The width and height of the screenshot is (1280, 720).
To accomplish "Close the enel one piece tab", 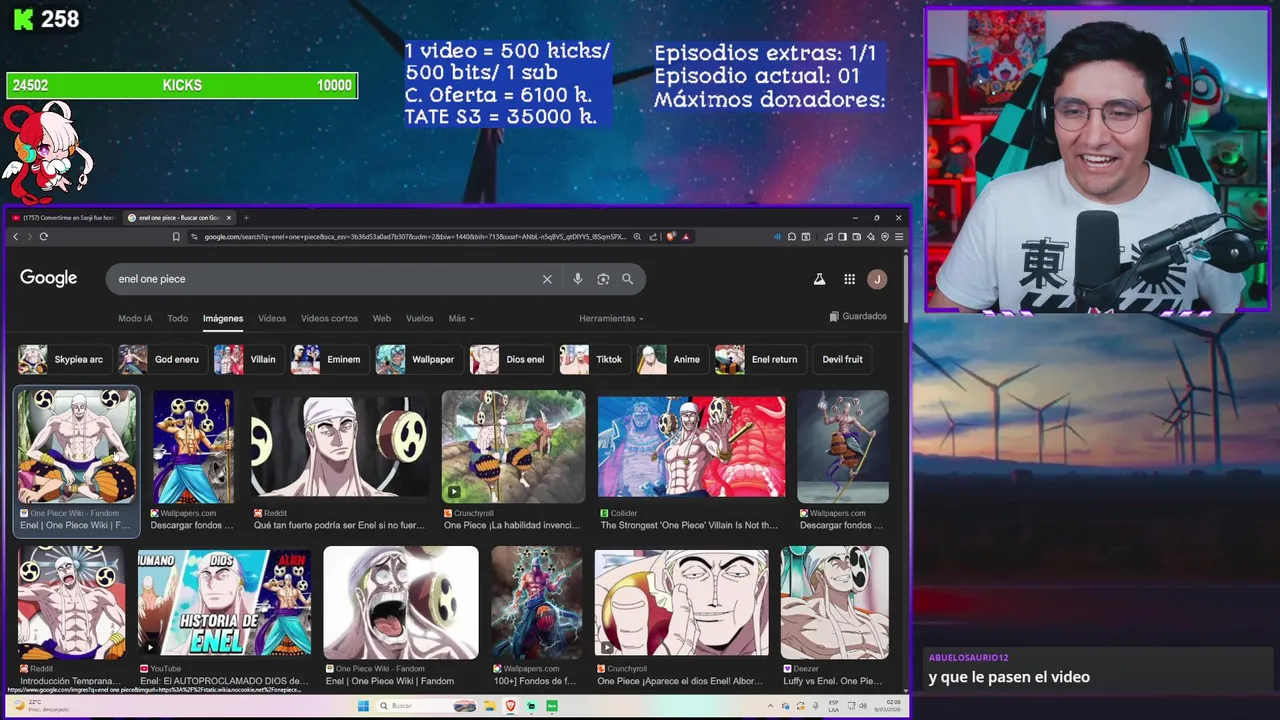I will pyautogui.click(x=229, y=217).
